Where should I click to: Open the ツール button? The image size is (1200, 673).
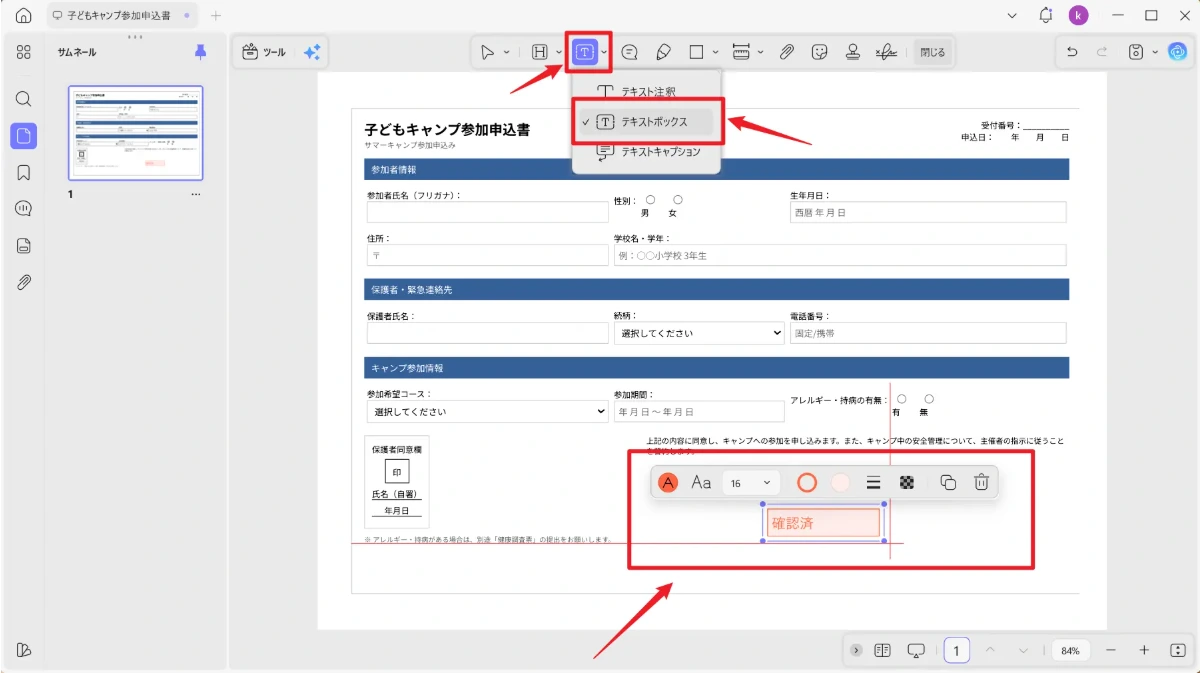[265, 52]
